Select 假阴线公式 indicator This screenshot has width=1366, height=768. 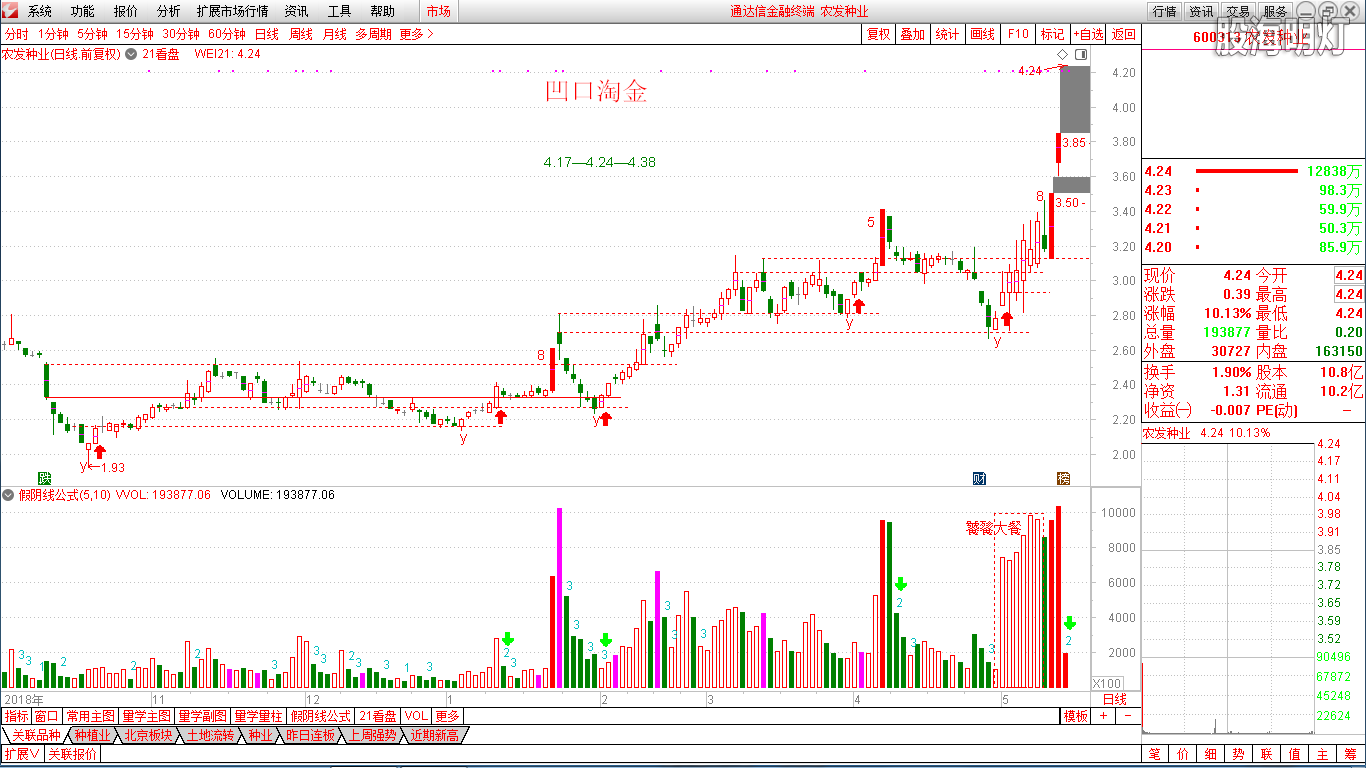pos(321,716)
